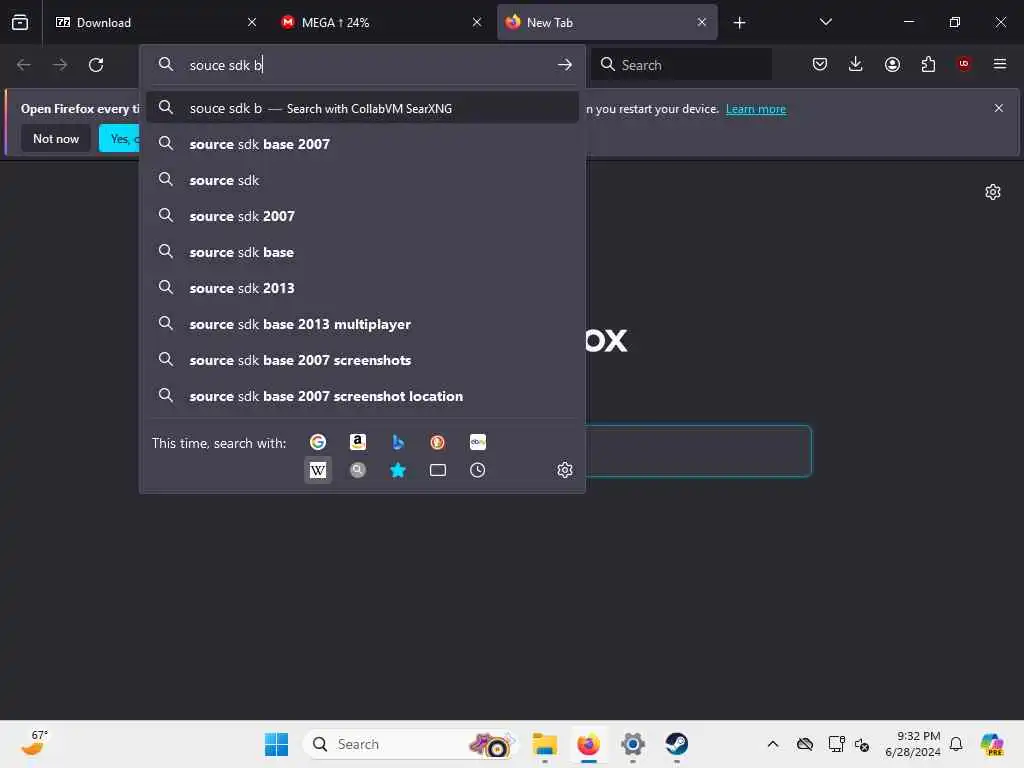Screen dimensions: 1024x768
Task: Search this time with Amazon
Action: click(x=358, y=442)
